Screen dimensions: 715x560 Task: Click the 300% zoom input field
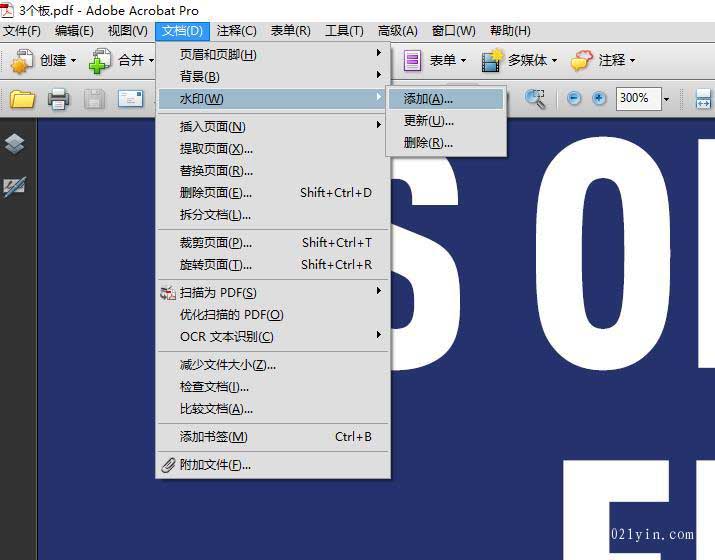pos(638,99)
